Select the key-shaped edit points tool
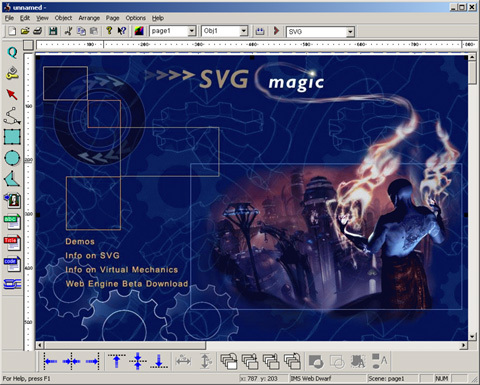Image resolution: width=480 pixels, height=385 pixels. pos(12,73)
